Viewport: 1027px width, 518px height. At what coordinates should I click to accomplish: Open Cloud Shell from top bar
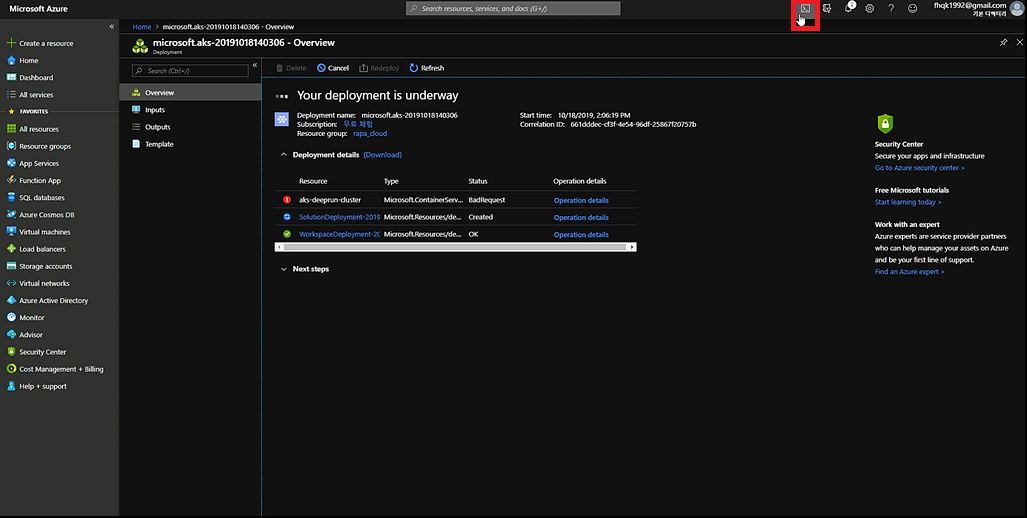(806, 9)
